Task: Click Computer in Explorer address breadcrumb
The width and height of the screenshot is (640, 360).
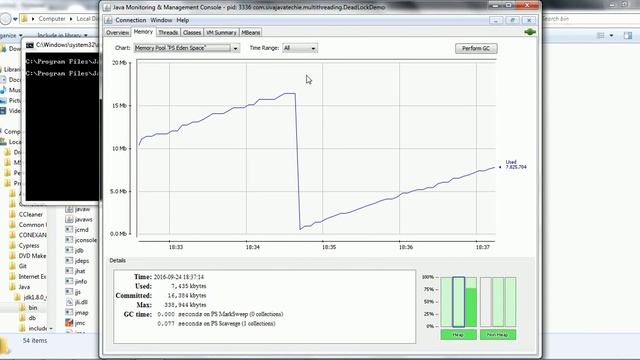Action: click(x=52, y=19)
